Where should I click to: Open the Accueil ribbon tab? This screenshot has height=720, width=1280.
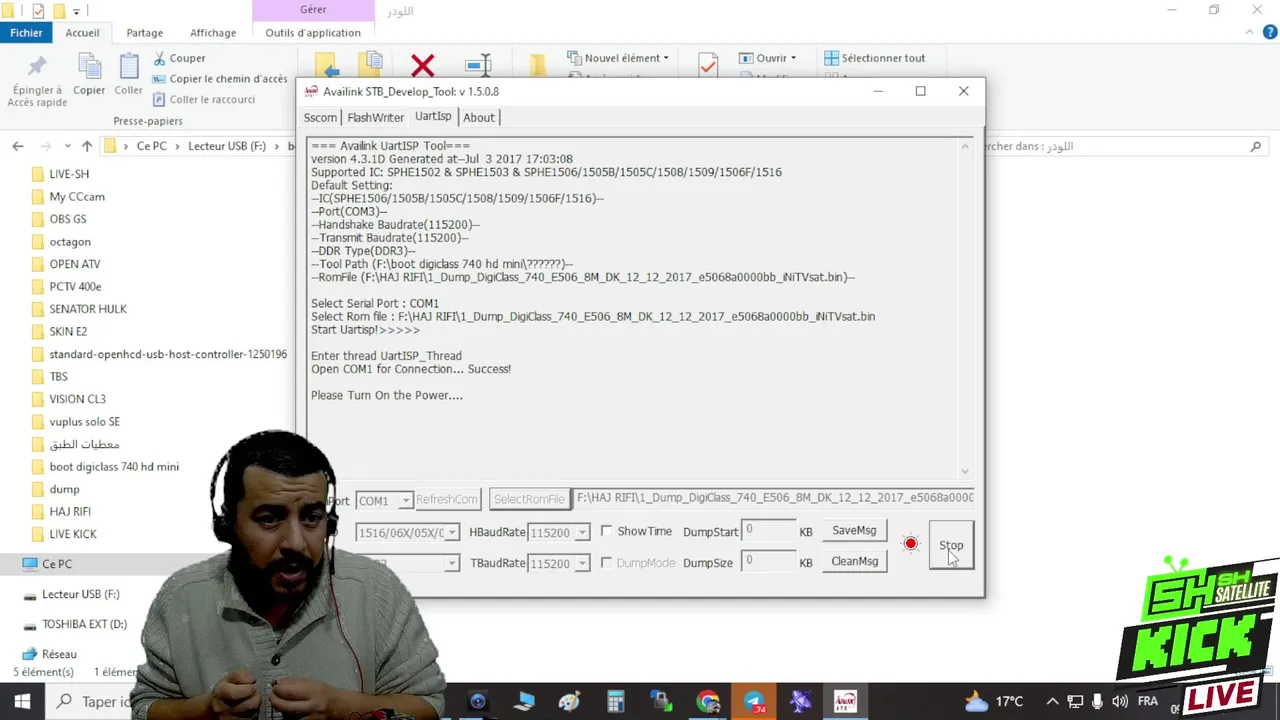click(82, 32)
